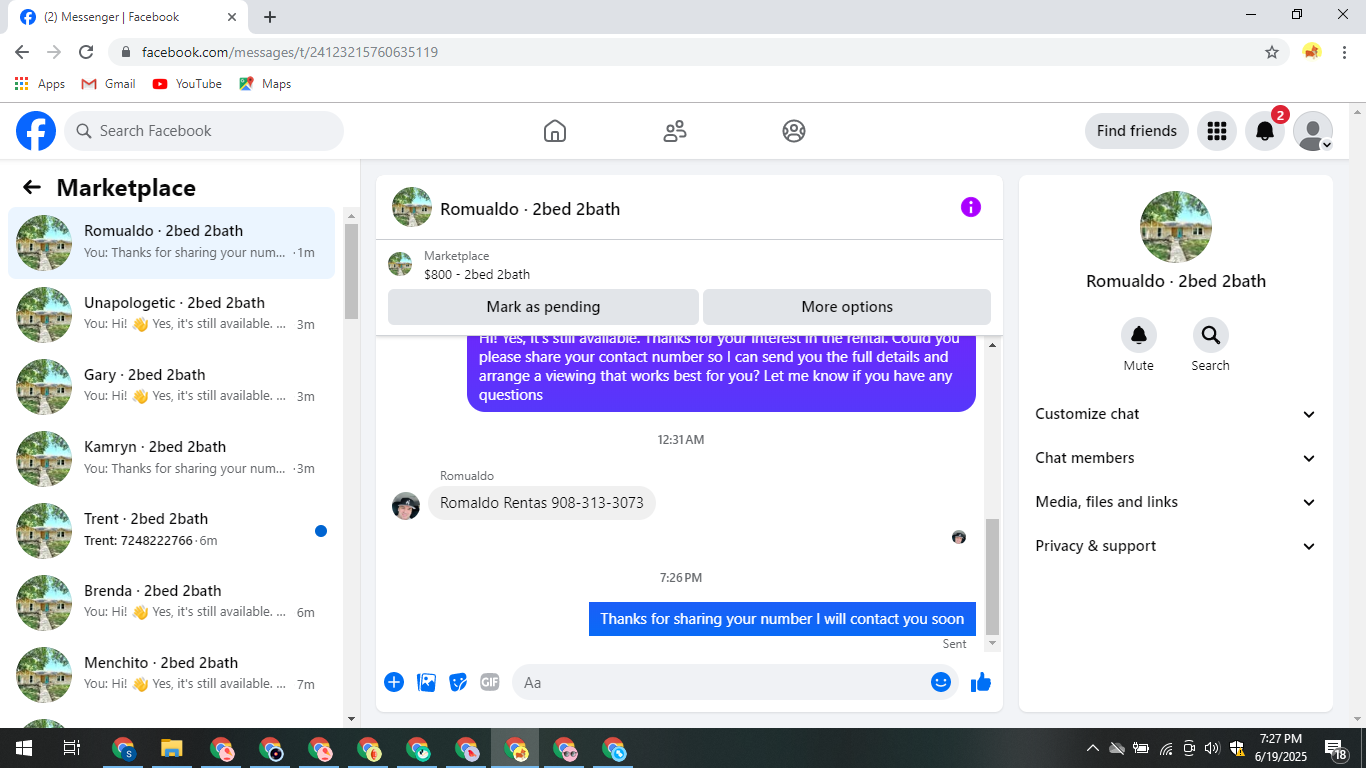Viewport: 1366px width, 768px height.
Task: Click the browser address bar
Action: pos(690,52)
